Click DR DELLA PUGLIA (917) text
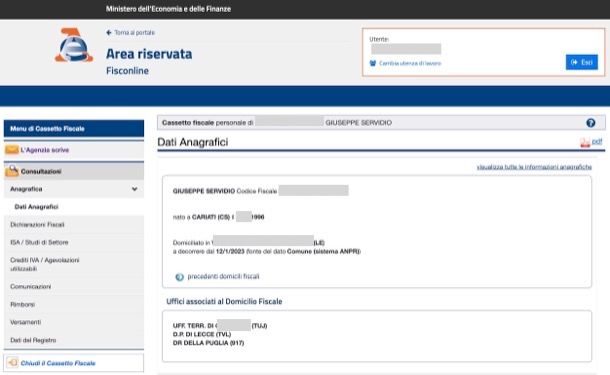The image size is (610, 375). coord(209,343)
